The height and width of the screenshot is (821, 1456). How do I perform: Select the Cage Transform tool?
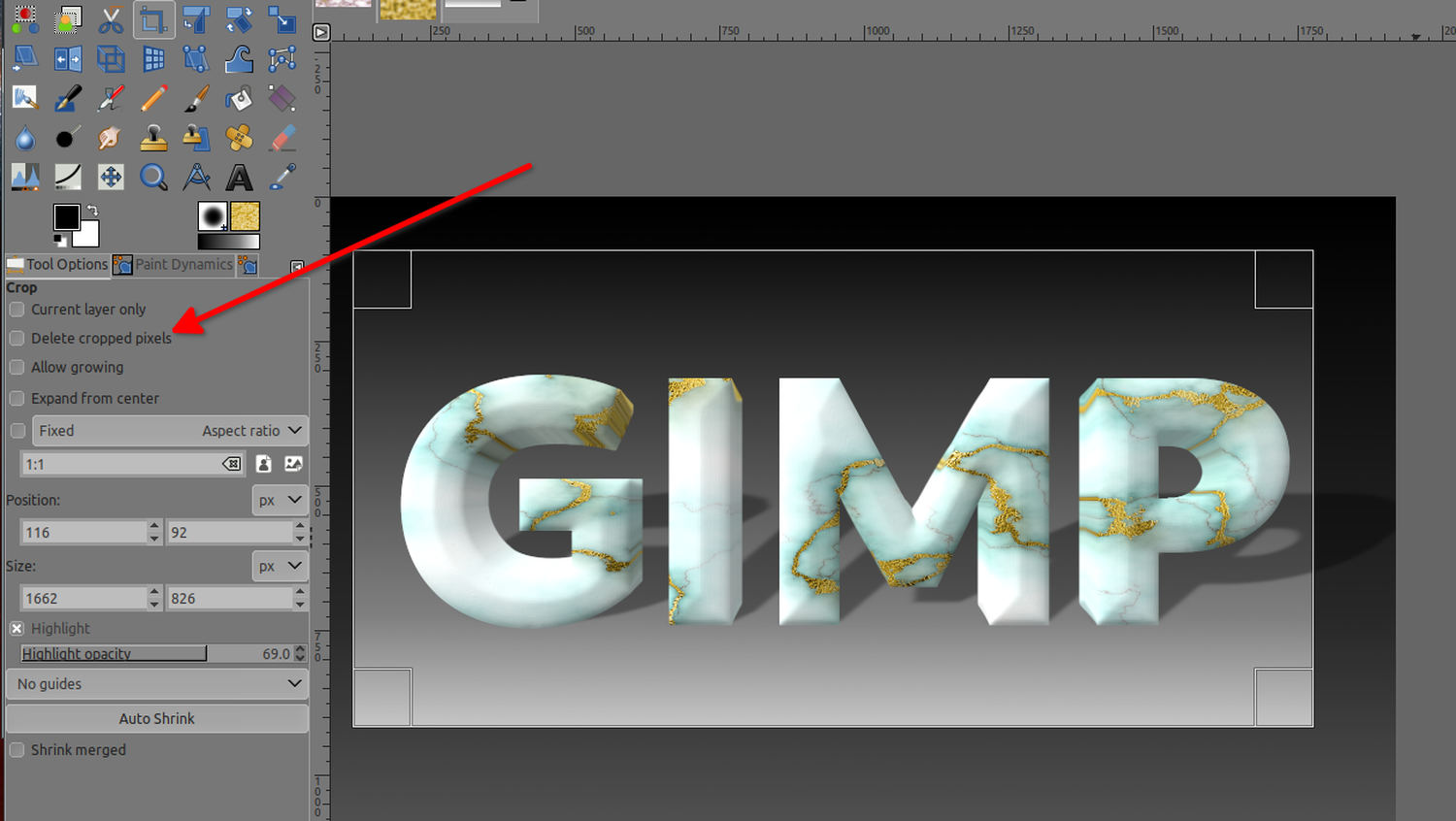(x=281, y=58)
